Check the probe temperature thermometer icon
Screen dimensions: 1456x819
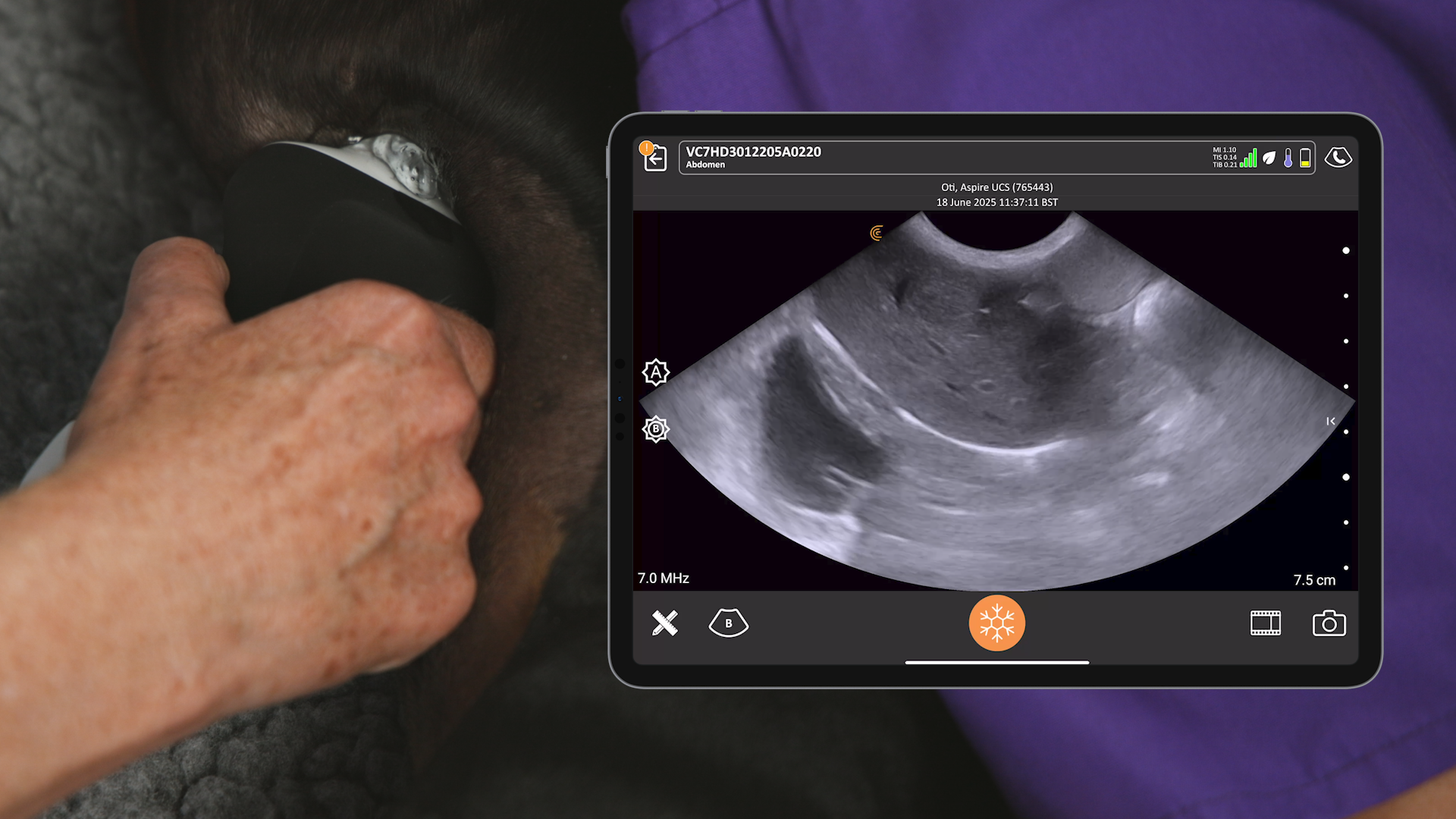[x=1288, y=158]
